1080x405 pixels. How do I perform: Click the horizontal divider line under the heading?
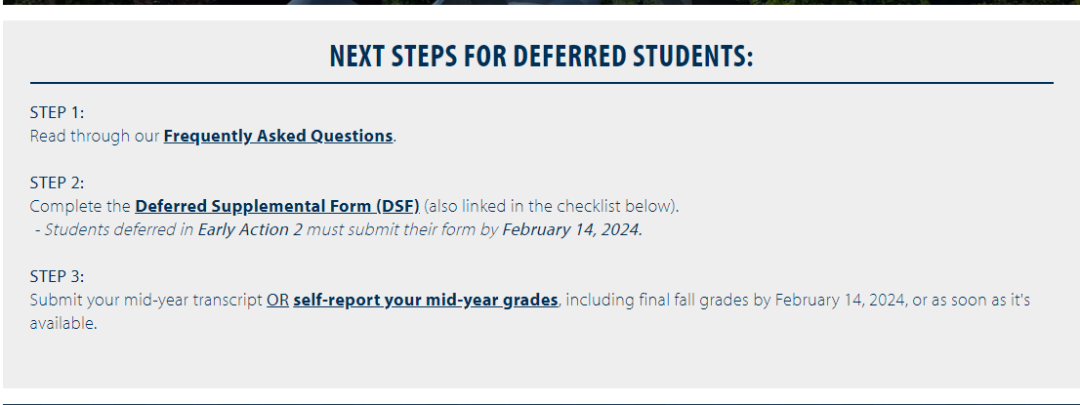pos(541,83)
